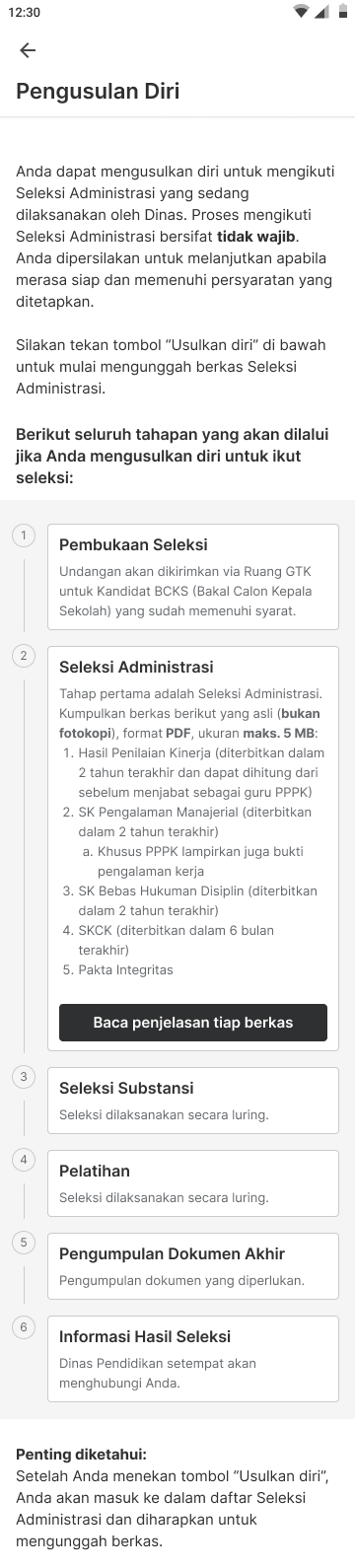Tap the cellular signal icon
355x1568 pixels.
(x=320, y=12)
